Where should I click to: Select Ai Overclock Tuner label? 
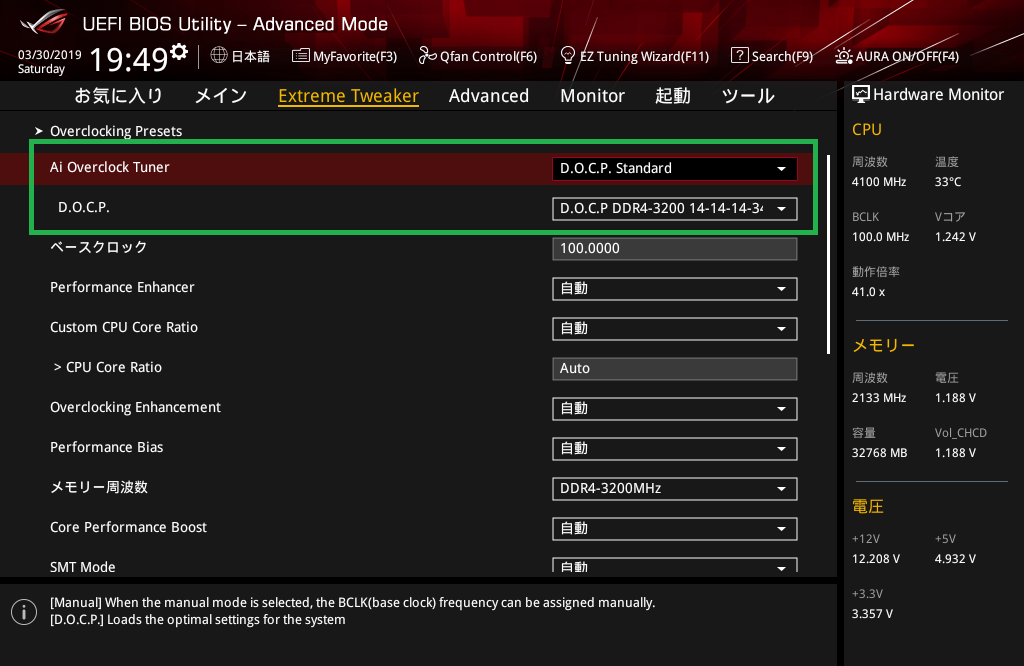click(x=109, y=167)
